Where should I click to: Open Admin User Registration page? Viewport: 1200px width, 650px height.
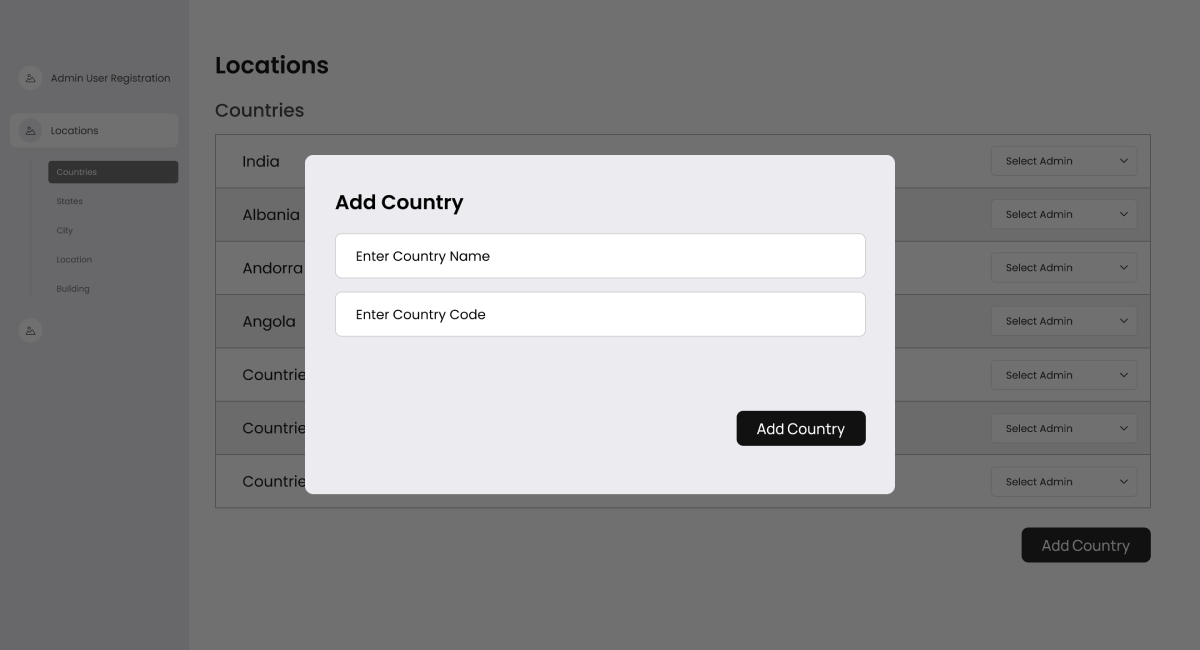111,78
